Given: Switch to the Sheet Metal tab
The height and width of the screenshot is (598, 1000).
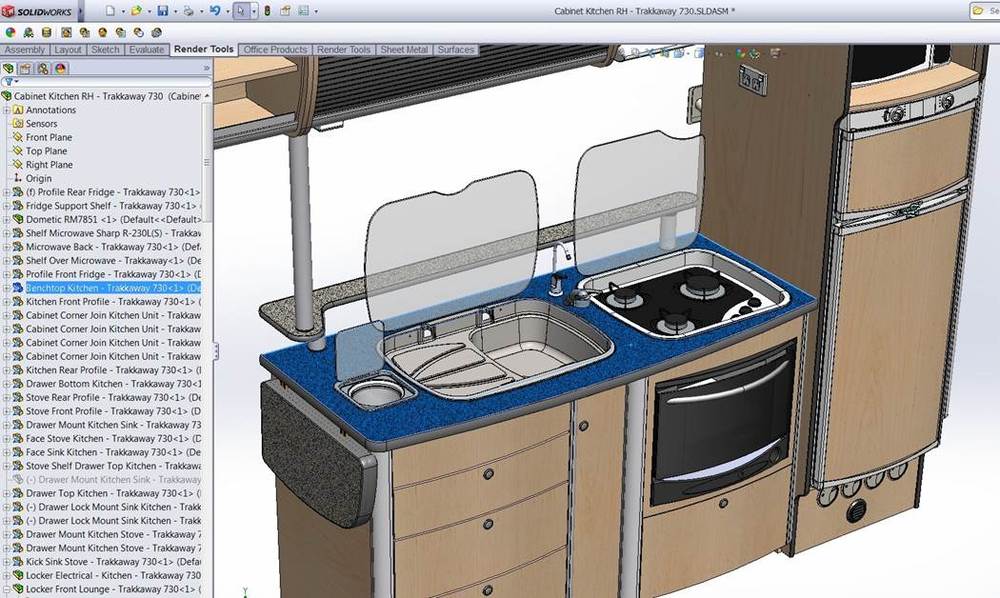Looking at the screenshot, I should tap(404, 49).
